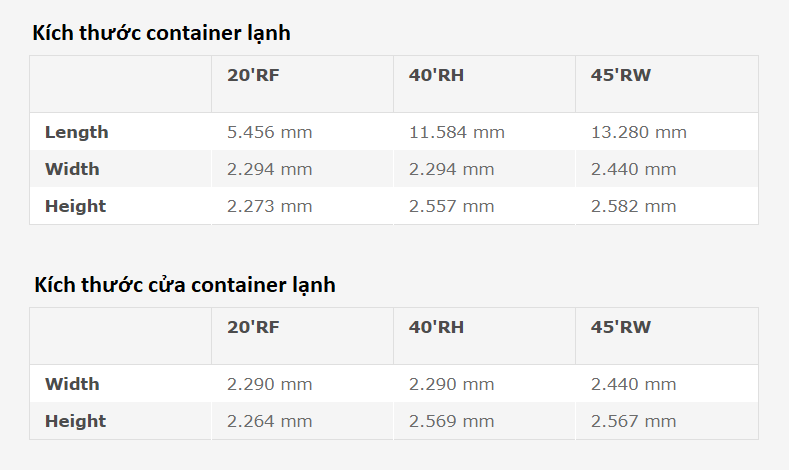Click the "Kích thước cửa container lạnh" heading

pyautogui.click(x=184, y=285)
